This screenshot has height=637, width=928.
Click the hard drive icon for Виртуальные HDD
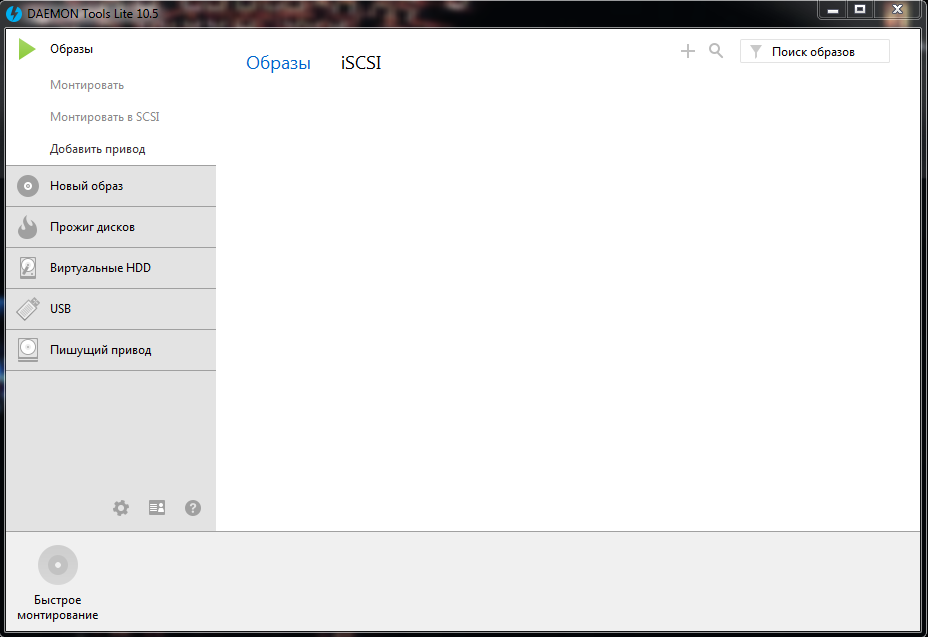(28, 268)
